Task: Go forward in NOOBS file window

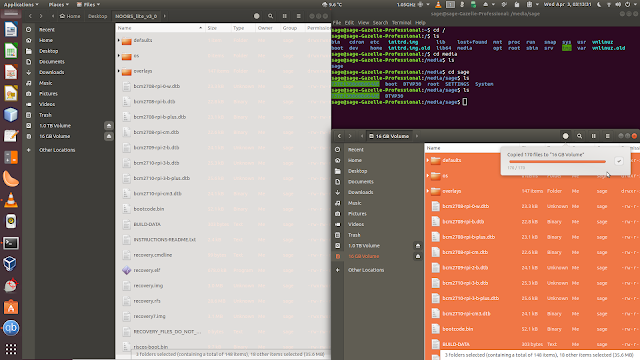Action: (41, 16)
